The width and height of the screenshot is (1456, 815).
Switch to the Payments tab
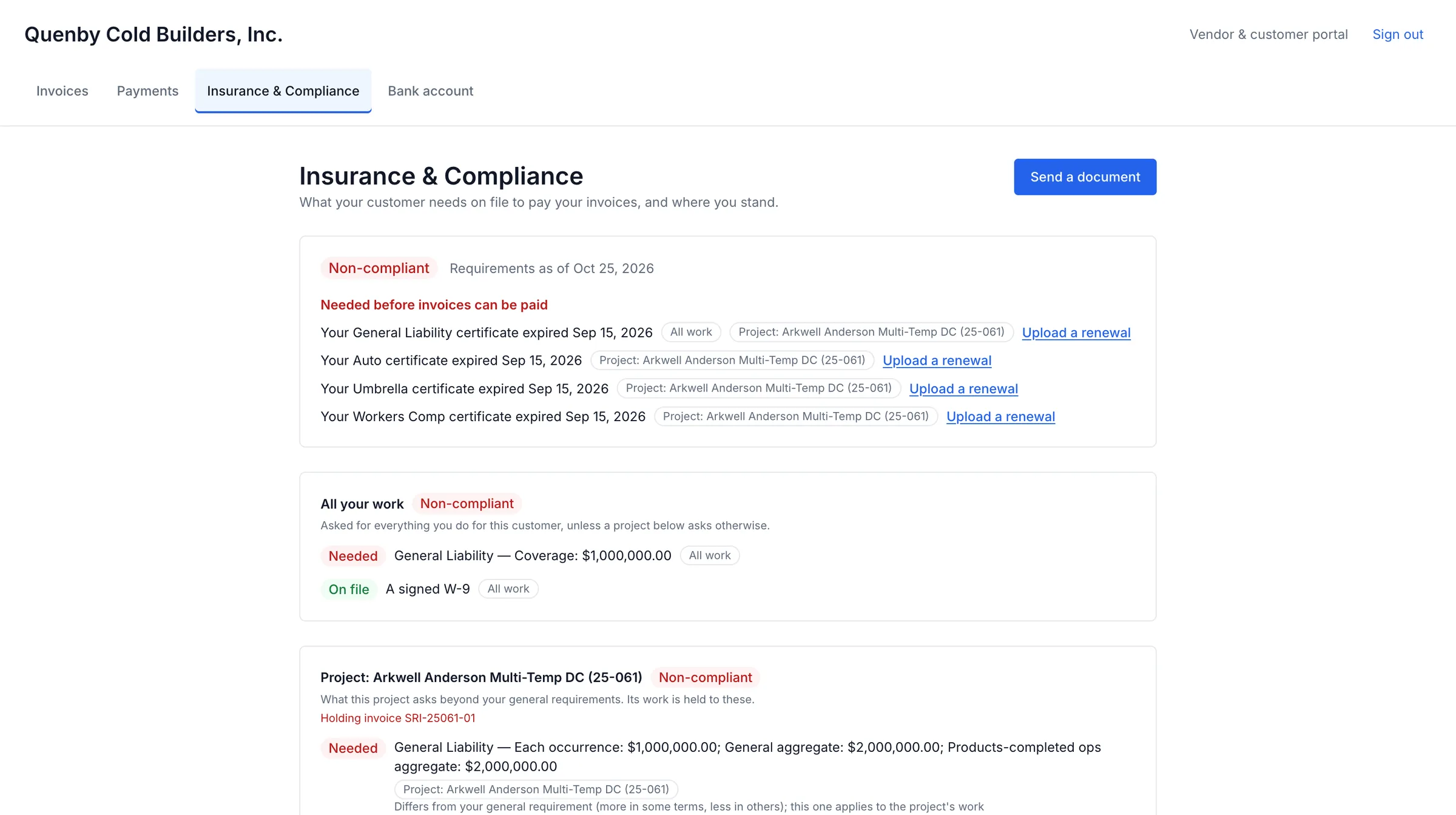tap(147, 91)
